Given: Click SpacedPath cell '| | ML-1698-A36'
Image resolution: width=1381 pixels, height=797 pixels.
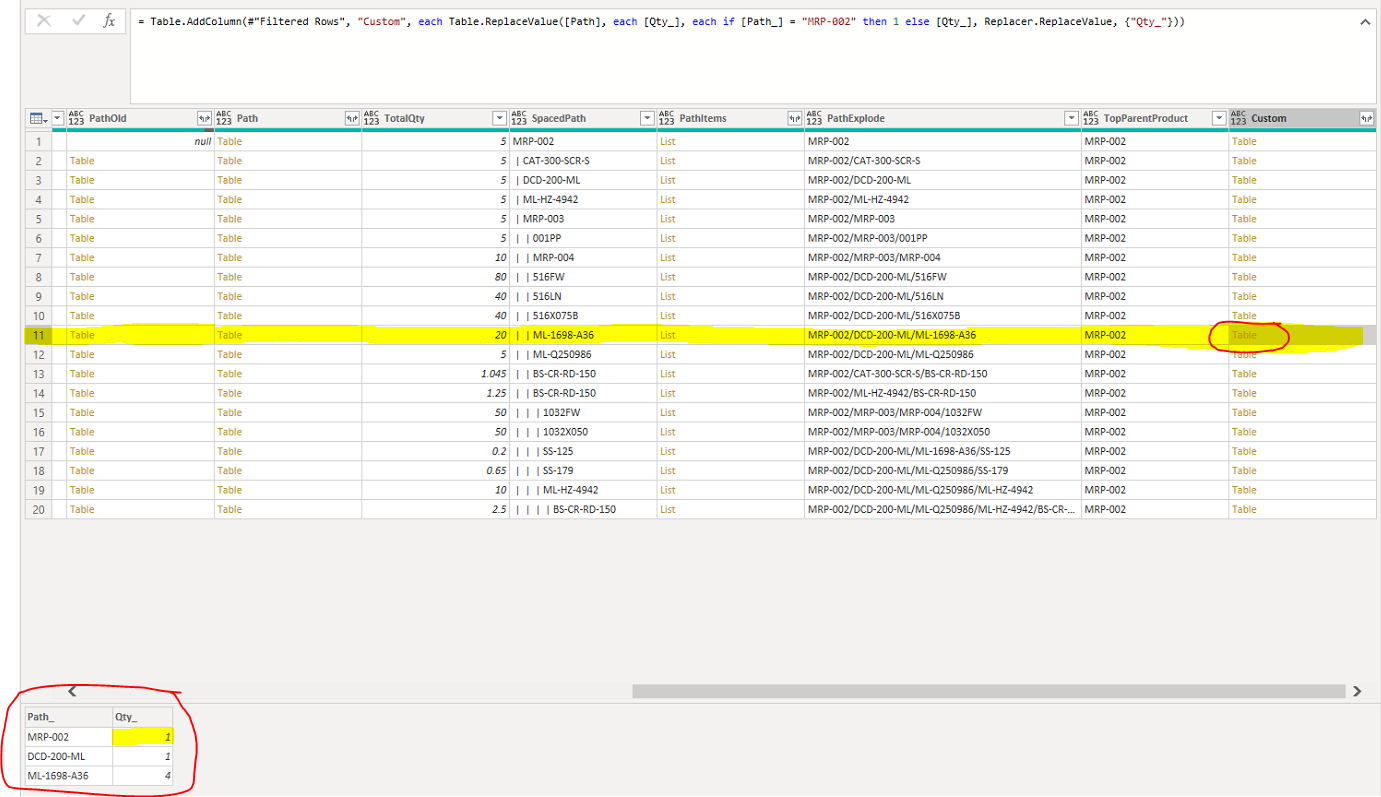Looking at the screenshot, I should (583, 335).
